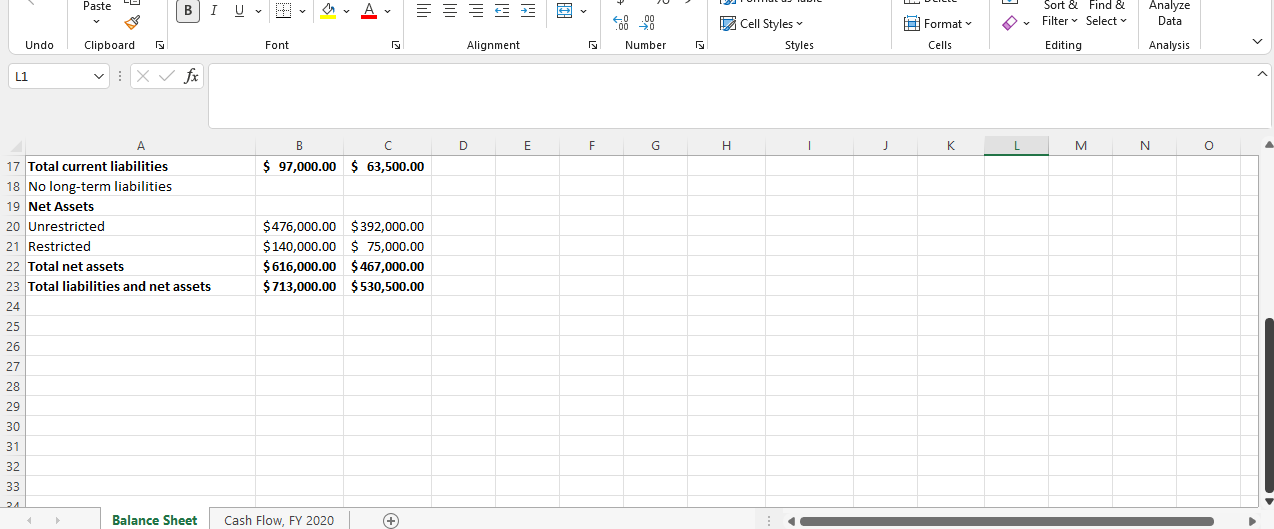The width and height of the screenshot is (1274, 529).
Task: Open Sort & Filter menu
Action: point(1060,13)
